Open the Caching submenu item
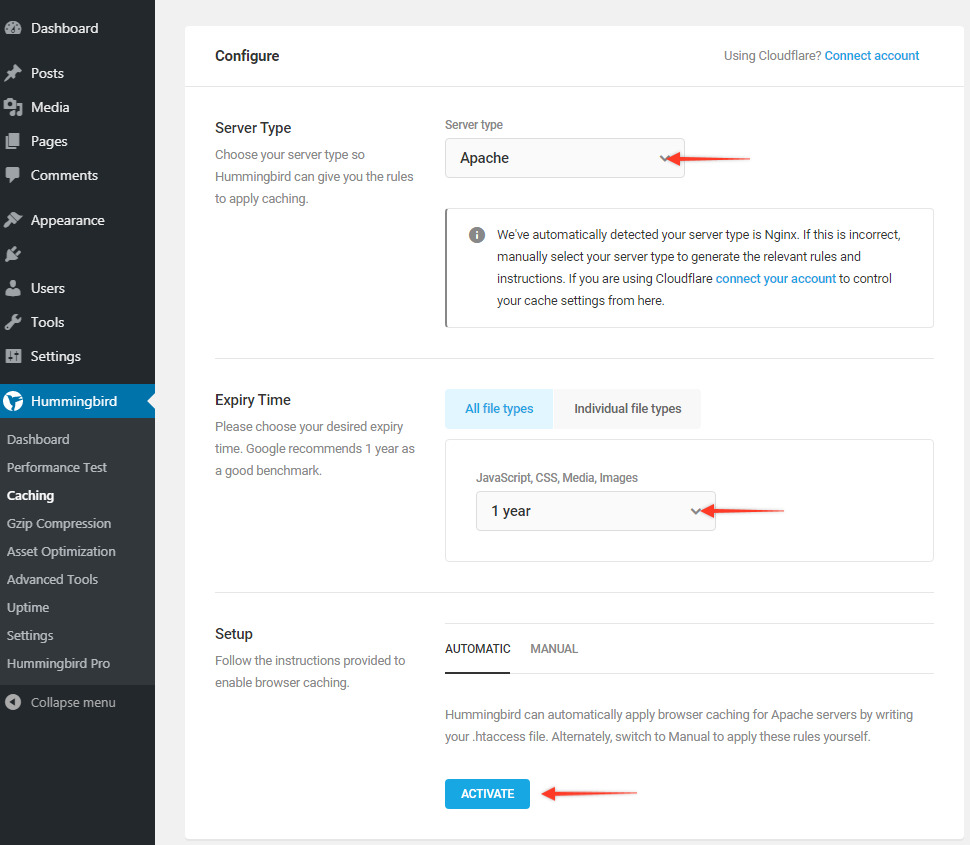The width and height of the screenshot is (970, 845). tap(30, 495)
